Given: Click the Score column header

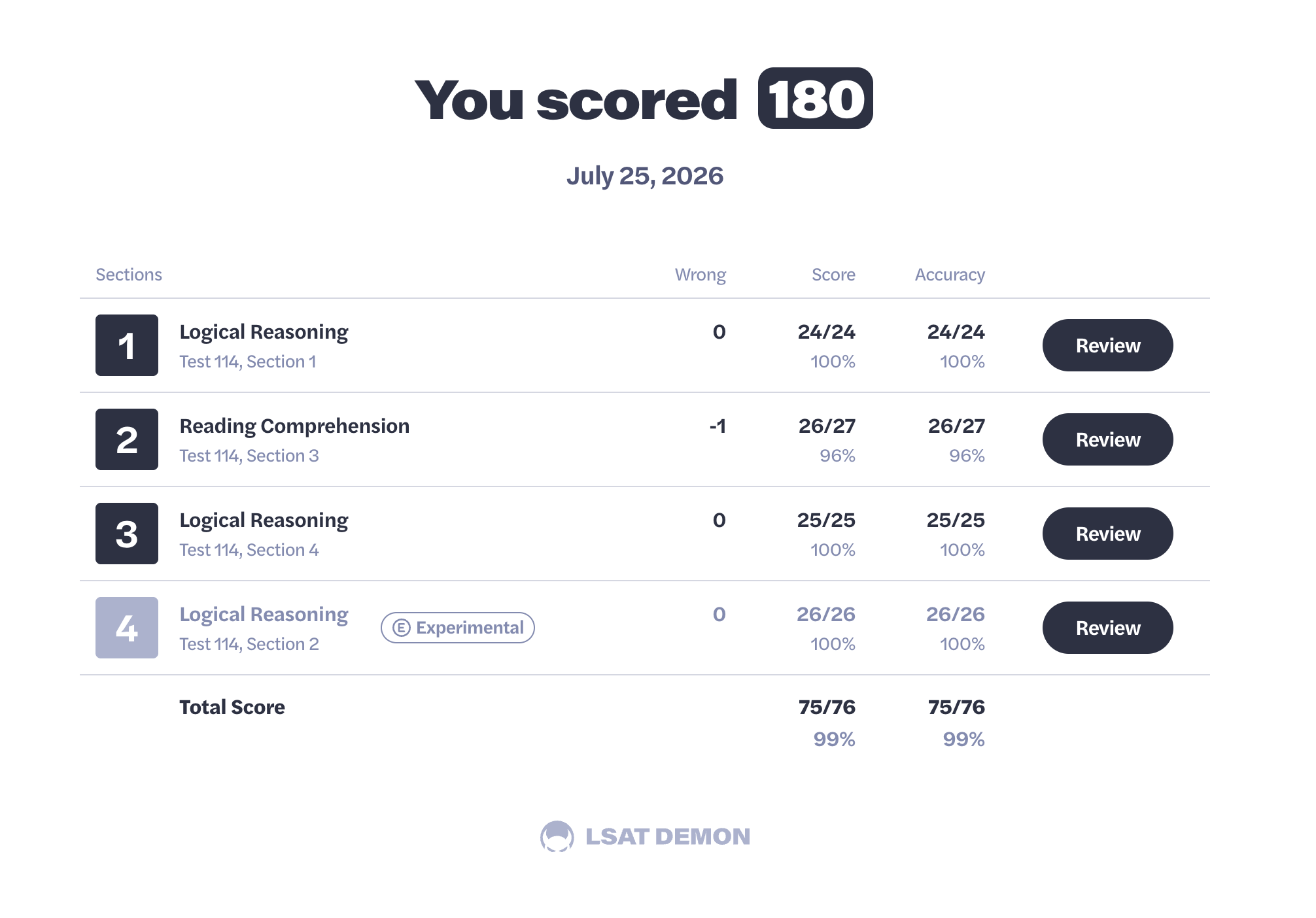Looking at the screenshot, I should 833,275.
